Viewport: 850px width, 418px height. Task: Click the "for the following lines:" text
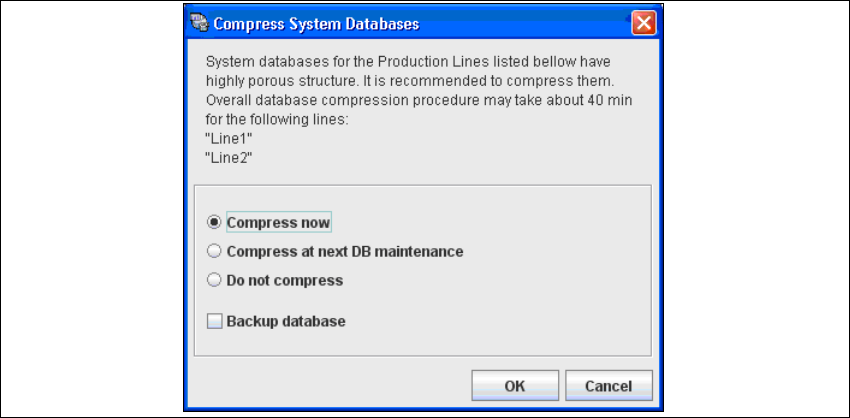pyautogui.click(x=274, y=120)
